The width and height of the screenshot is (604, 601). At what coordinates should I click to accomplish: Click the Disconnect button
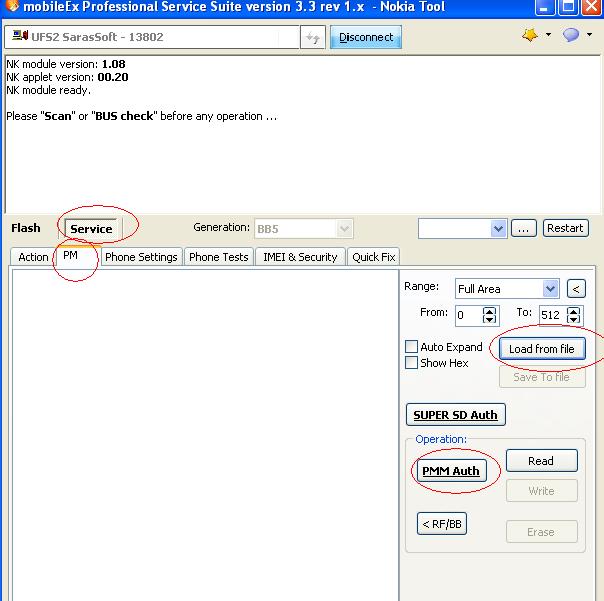(366, 37)
